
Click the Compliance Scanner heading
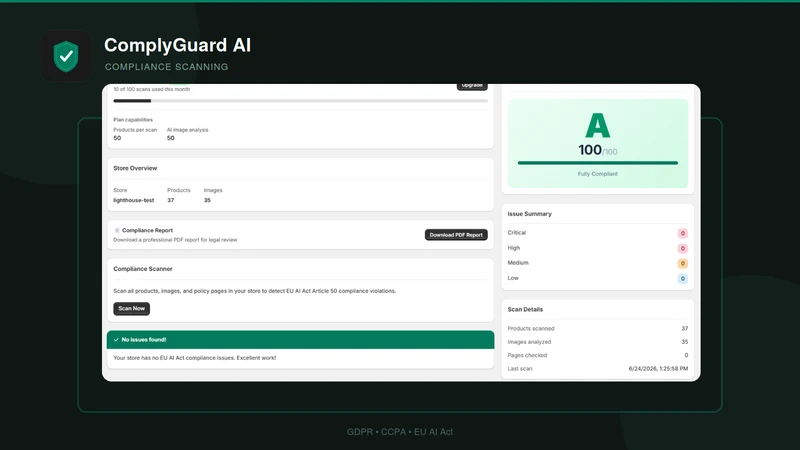[143, 269]
